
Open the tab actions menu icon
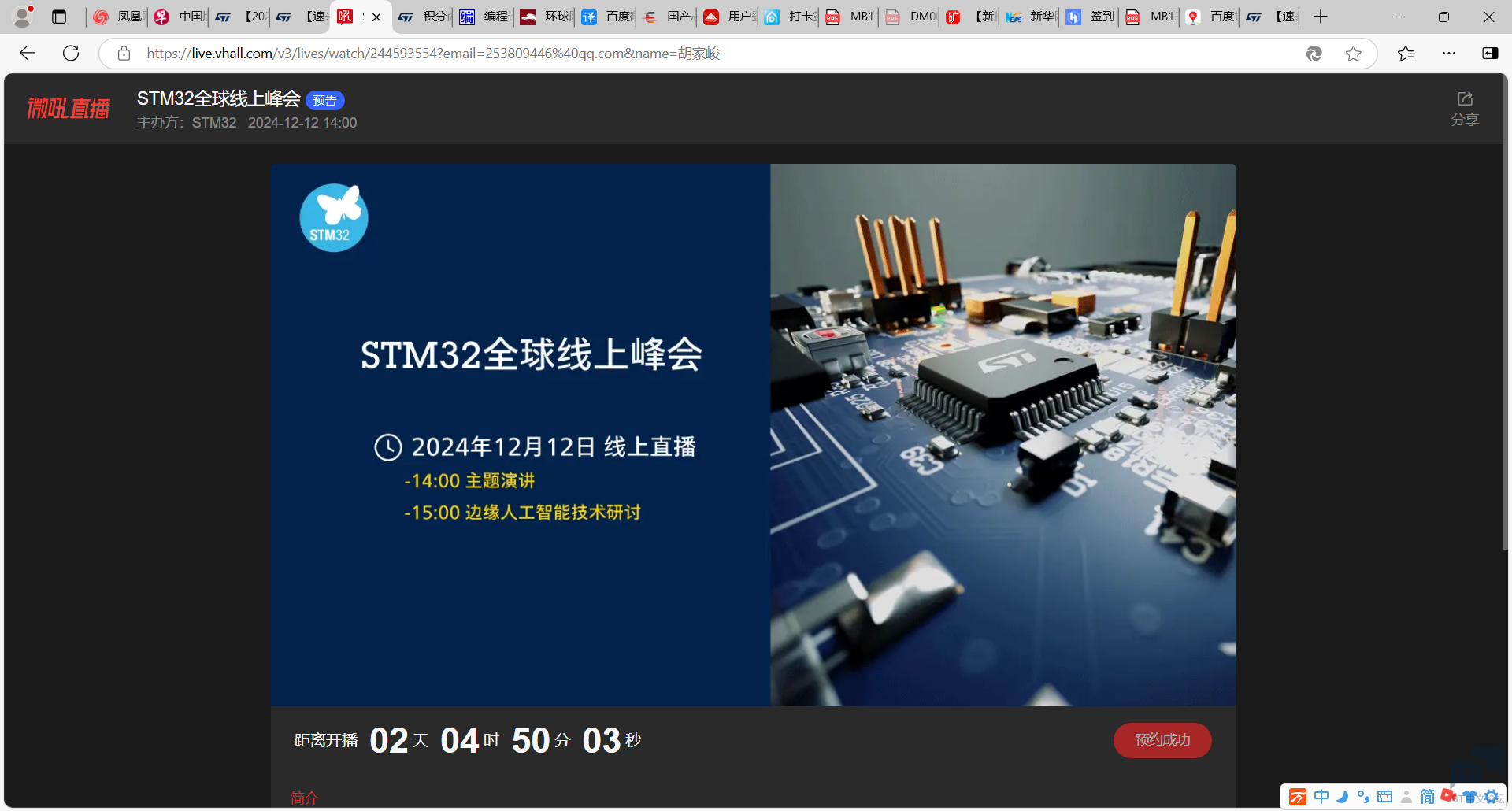pos(59,17)
